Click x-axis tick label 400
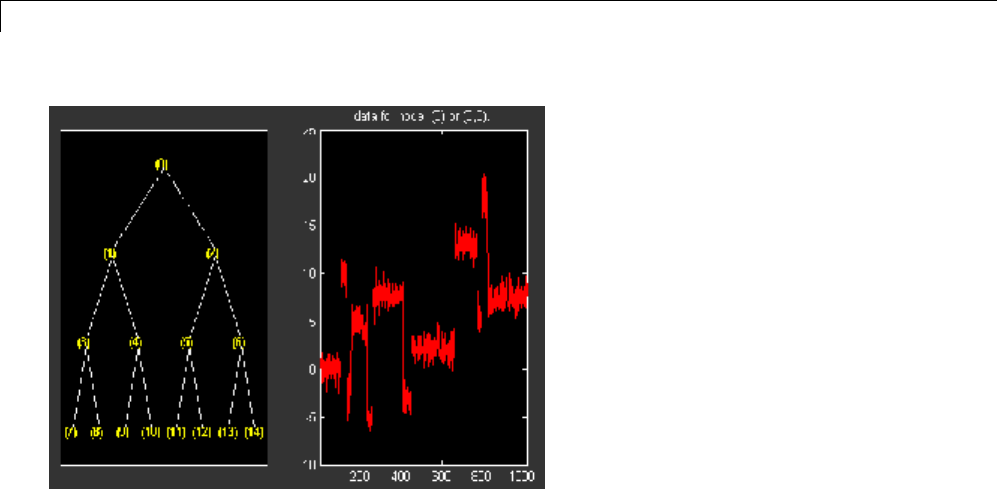The height and width of the screenshot is (489, 997). coord(401,476)
